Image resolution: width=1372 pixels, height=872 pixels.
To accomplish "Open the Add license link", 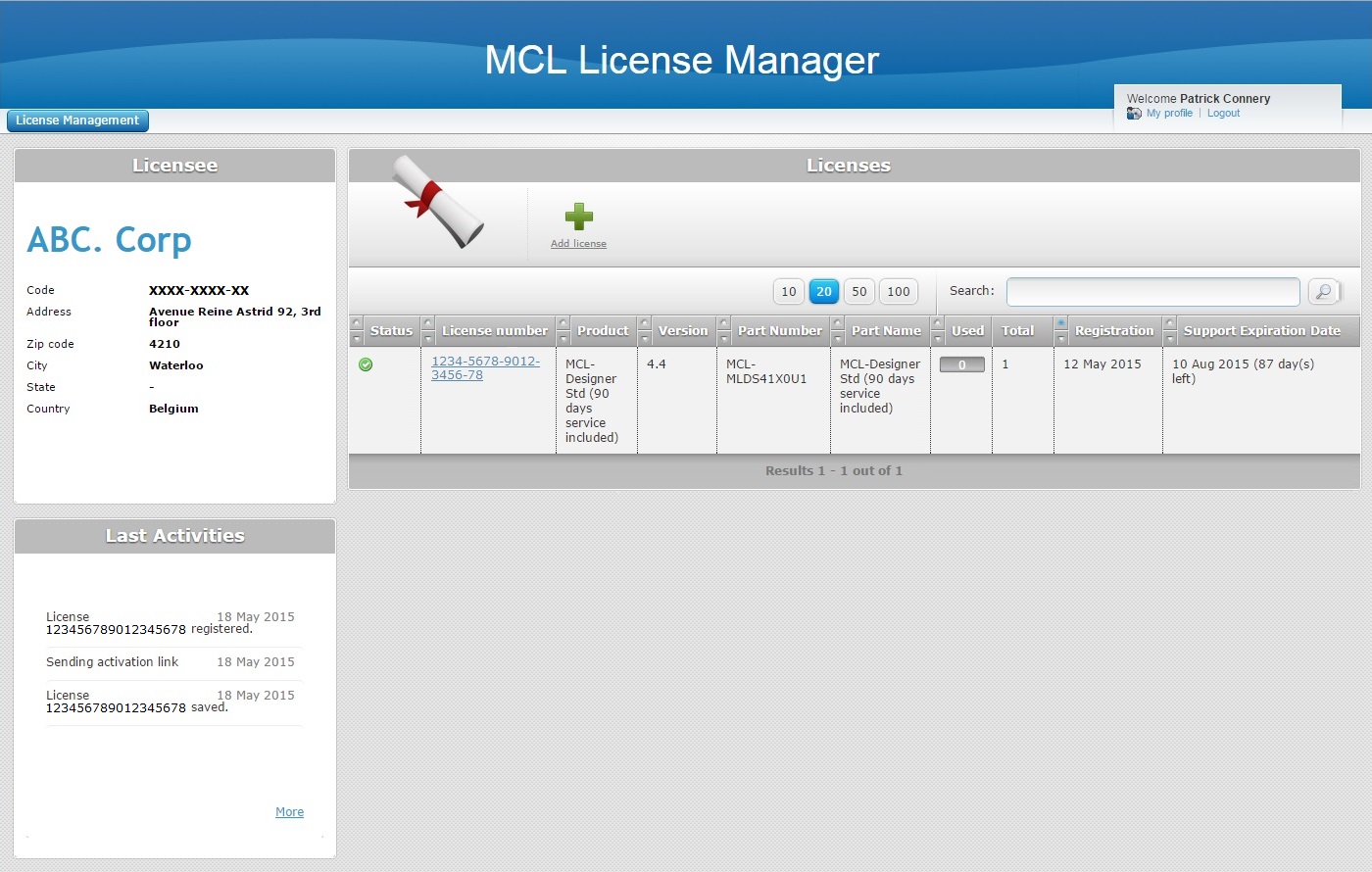I will [578, 244].
